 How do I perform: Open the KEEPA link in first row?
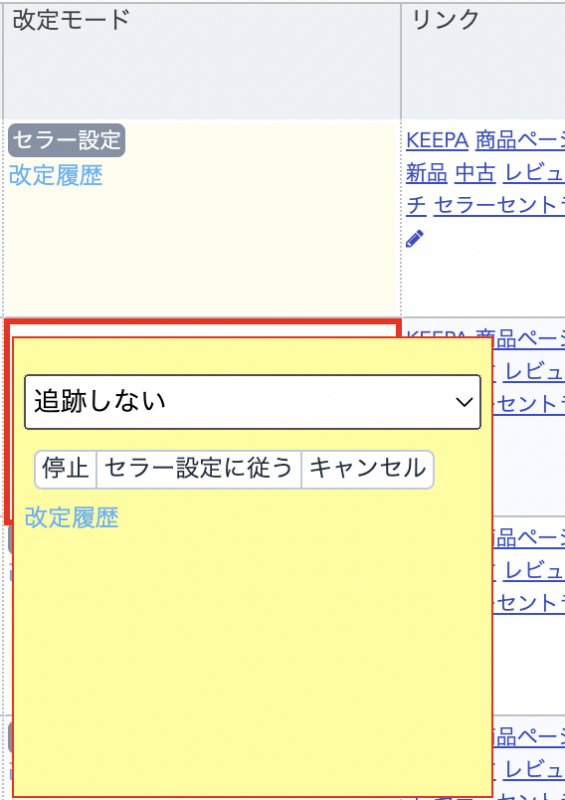click(x=437, y=140)
